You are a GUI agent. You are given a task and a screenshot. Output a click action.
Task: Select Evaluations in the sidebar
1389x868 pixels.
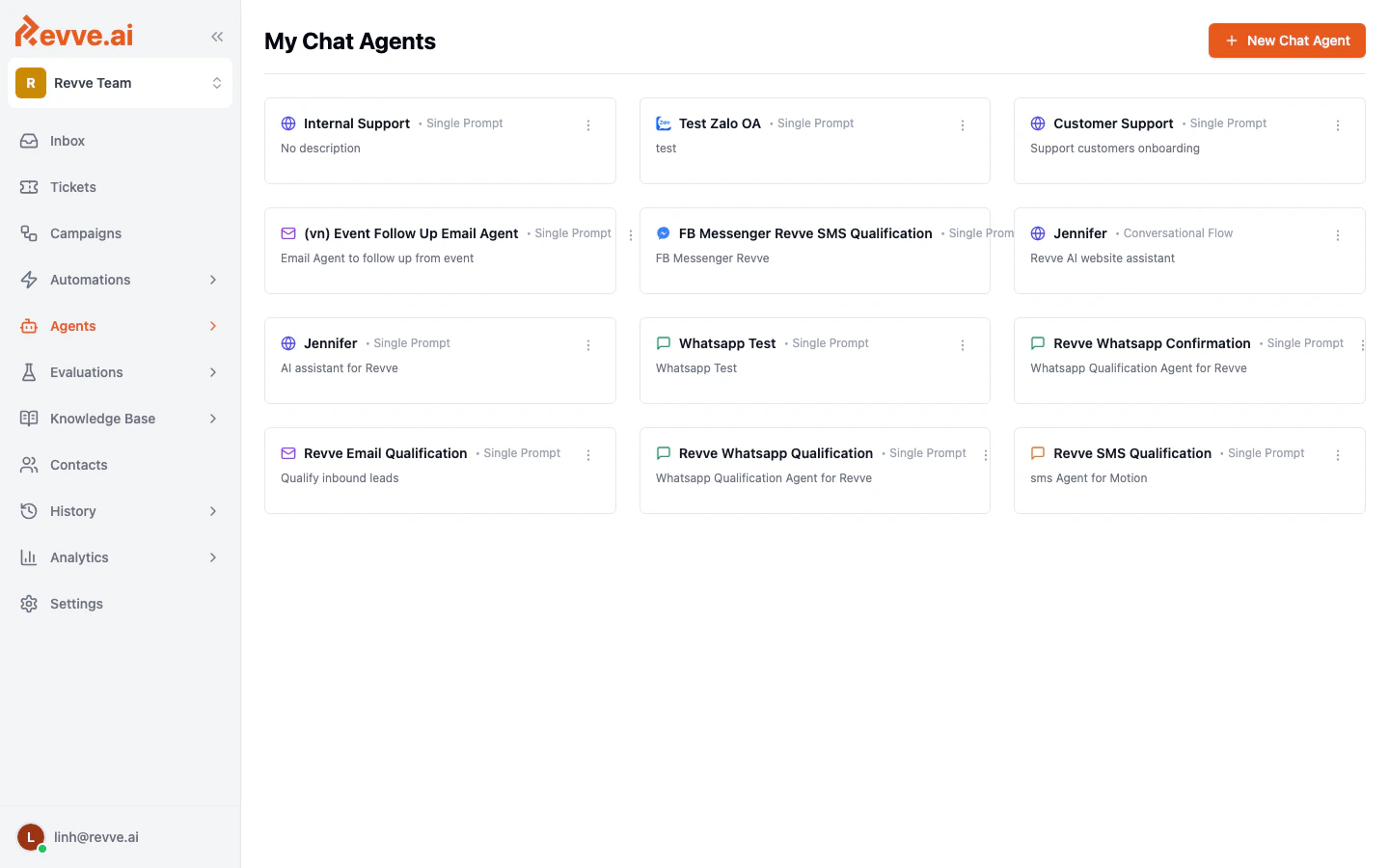click(x=86, y=372)
